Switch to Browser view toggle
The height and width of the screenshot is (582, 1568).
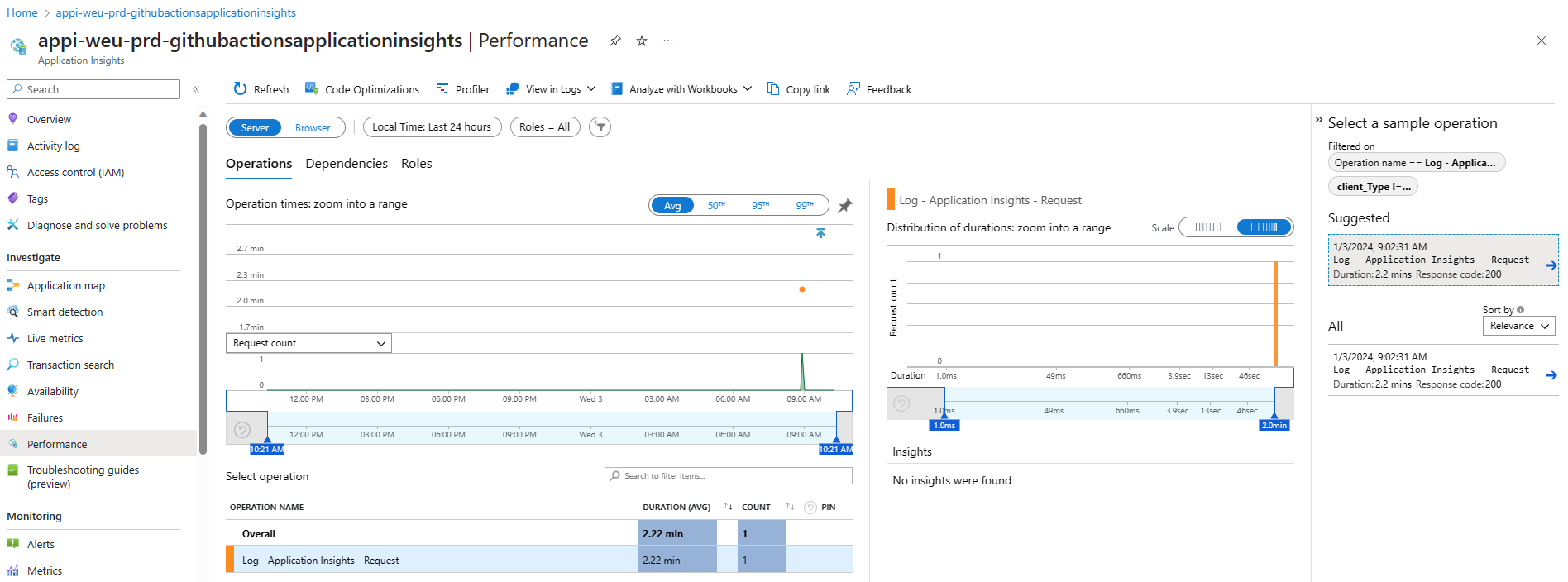point(313,127)
